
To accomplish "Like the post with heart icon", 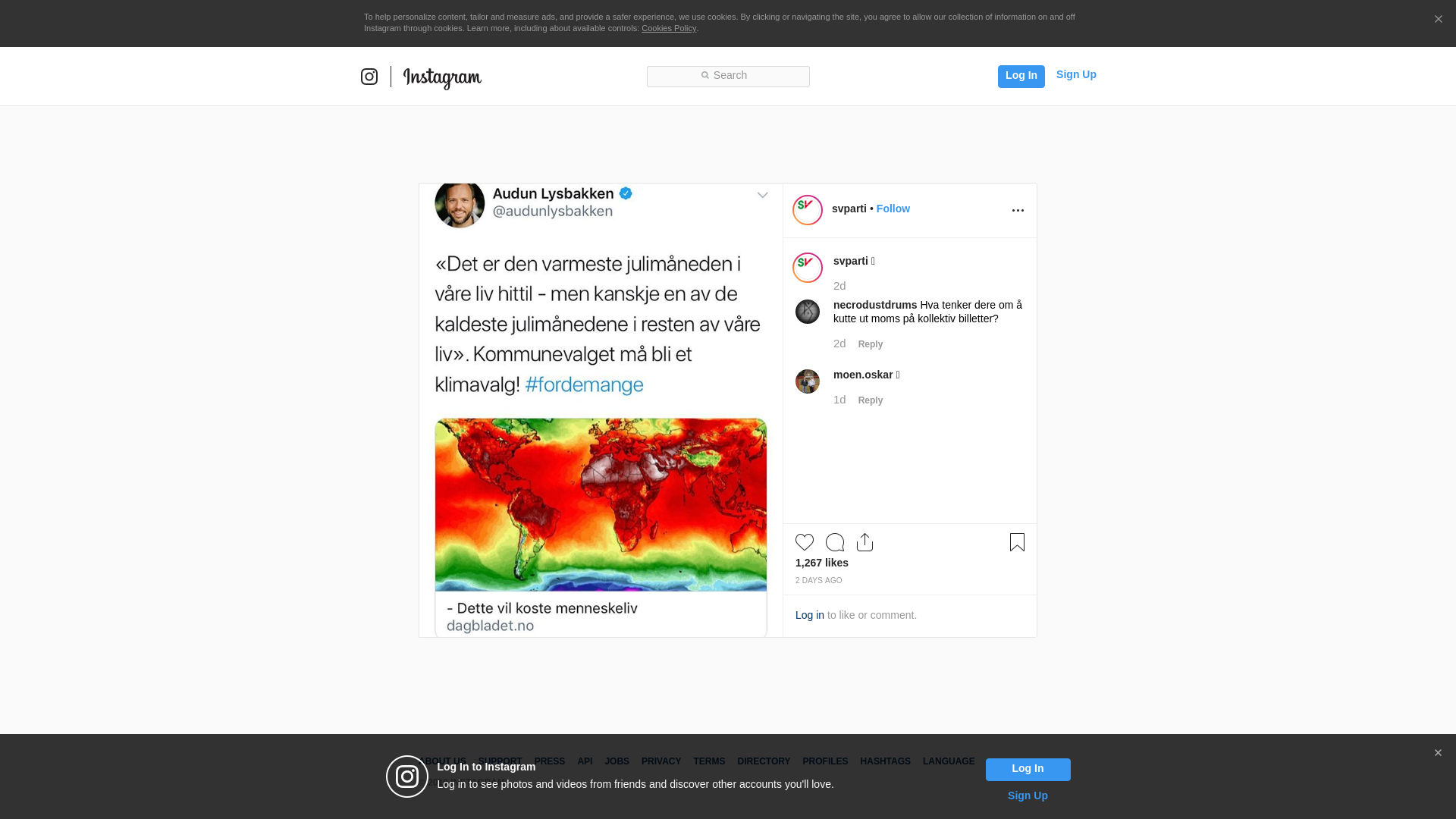I will click(x=805, y=542).
